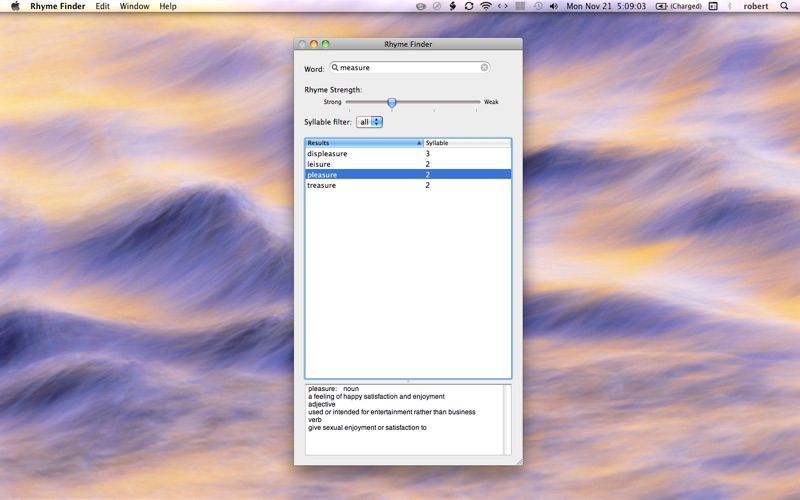This screenshot has height=500, width=800.
Task: Open the robert user menu
Action: [756, 6]
